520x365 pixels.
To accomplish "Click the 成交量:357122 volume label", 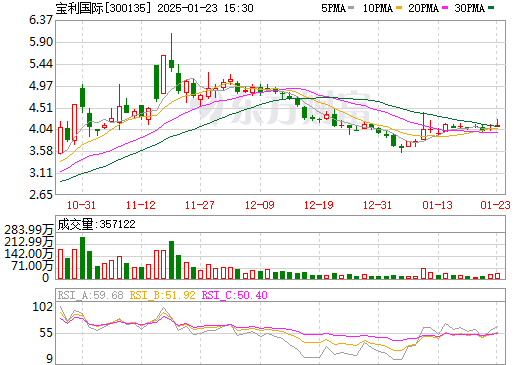I will point(96,224).
